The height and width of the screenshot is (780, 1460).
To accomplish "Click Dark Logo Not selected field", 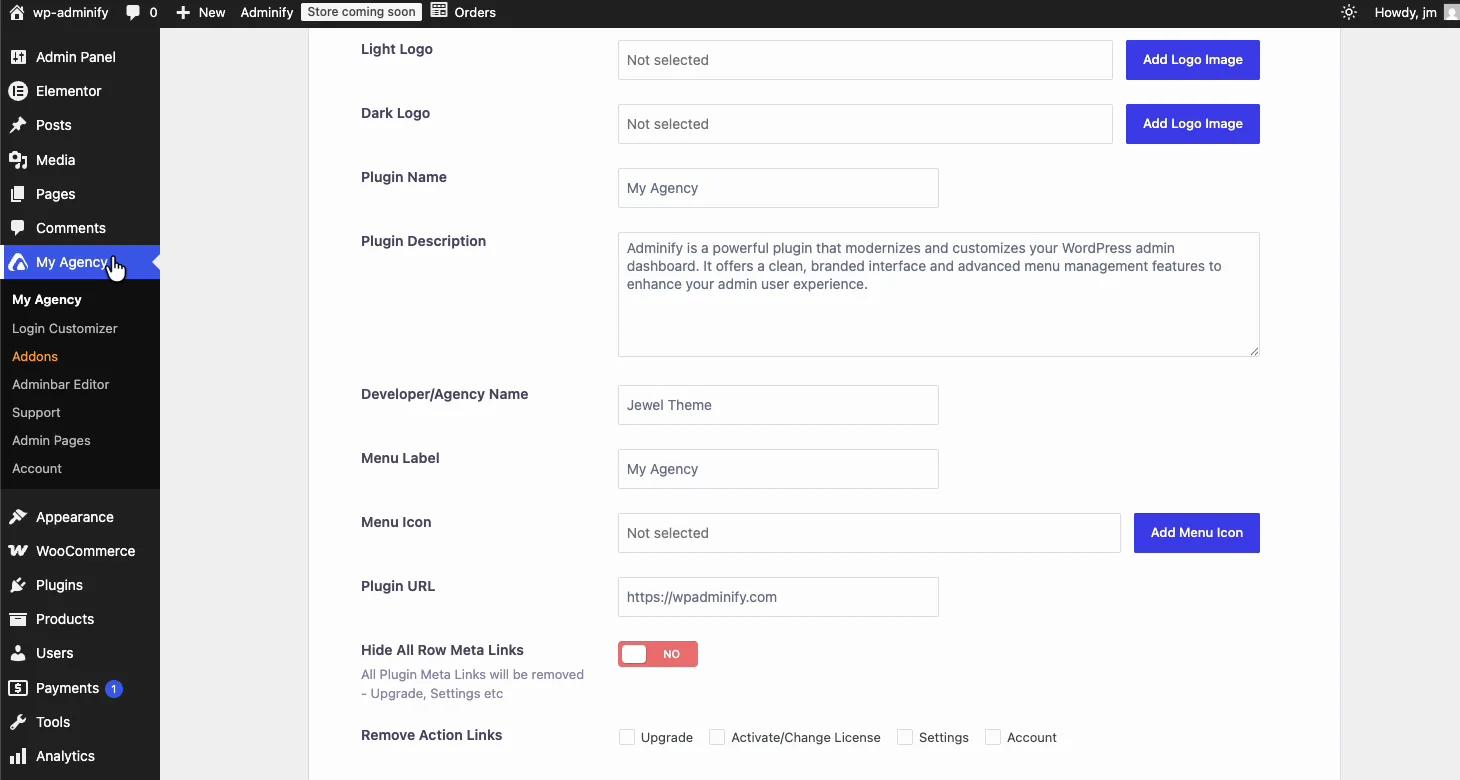I will pyautogui.click(x=865, y=124).
